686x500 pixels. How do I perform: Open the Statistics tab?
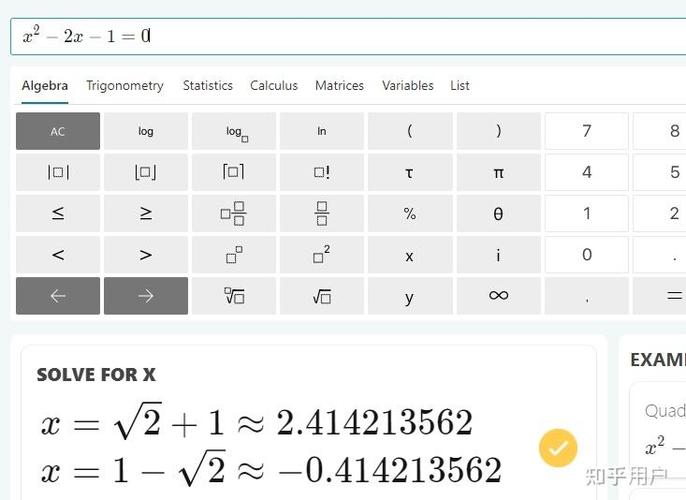click(x=208, y=86)
